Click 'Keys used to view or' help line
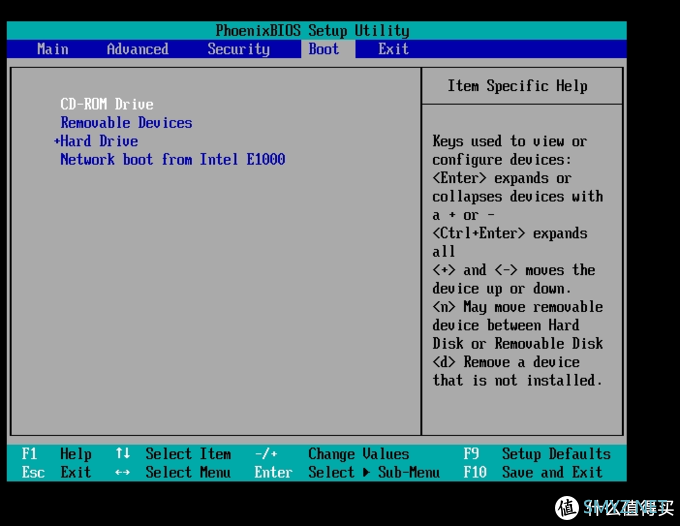This screenshot has width=680, height=526. point(510,141)
